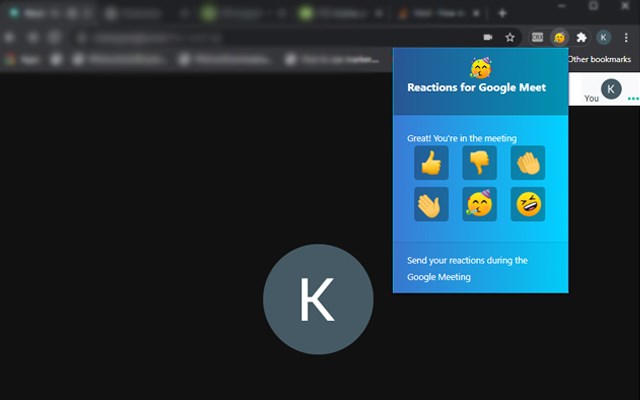Click Send your reactions during the Google Meeting

pyautogui.click(x=467, y=269)
